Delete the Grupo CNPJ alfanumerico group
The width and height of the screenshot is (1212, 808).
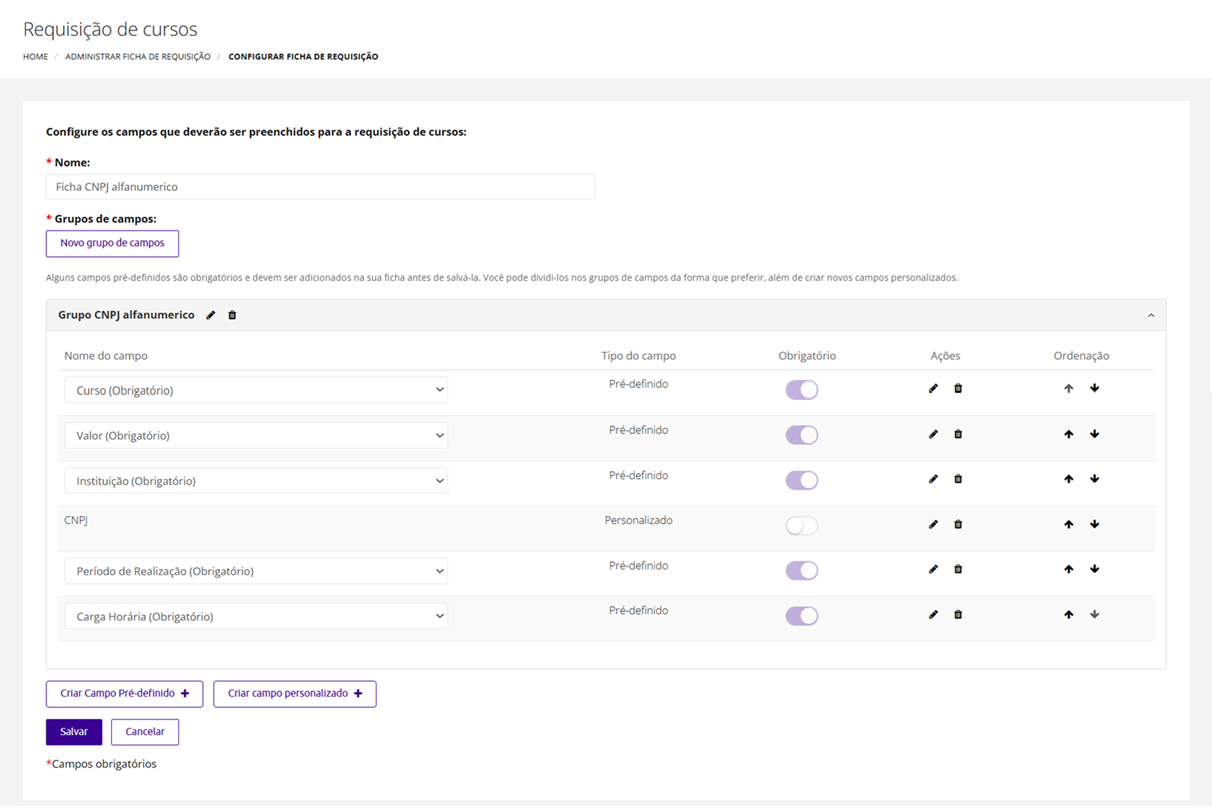233,315
